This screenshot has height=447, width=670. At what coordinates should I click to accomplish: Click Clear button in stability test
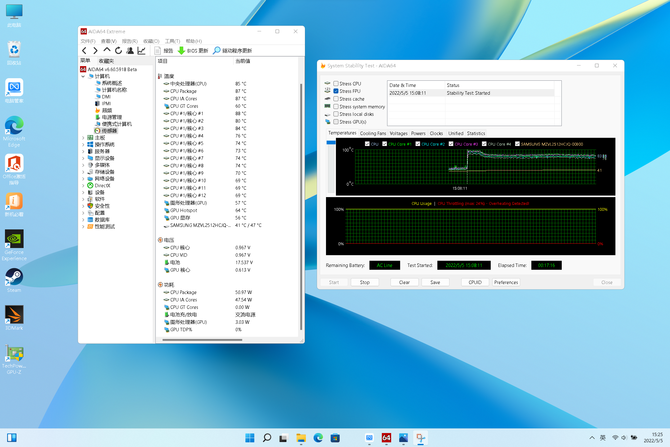(x=404, y=282)
